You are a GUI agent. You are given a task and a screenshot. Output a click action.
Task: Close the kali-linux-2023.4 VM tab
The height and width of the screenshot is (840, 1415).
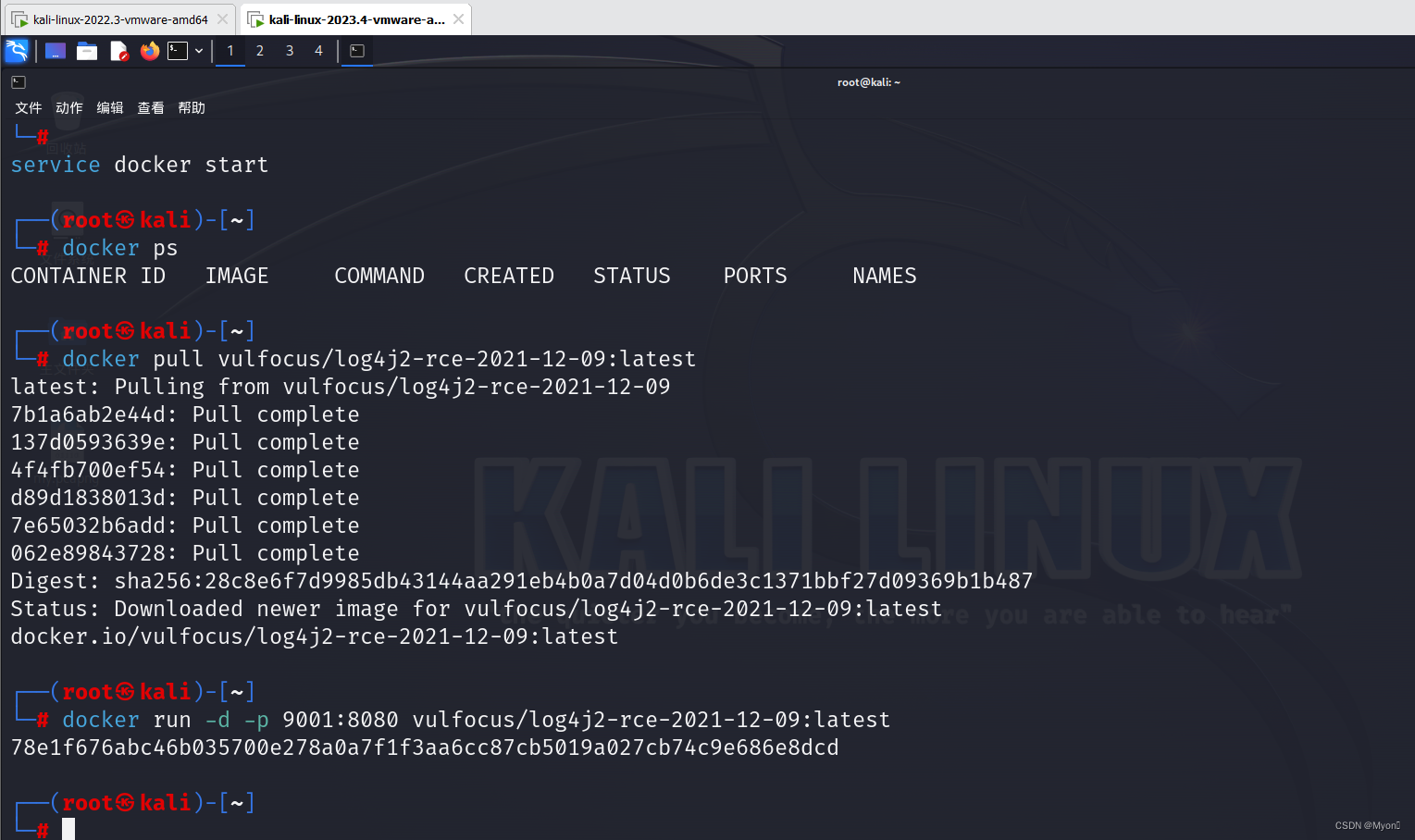(x=458, y=19)
